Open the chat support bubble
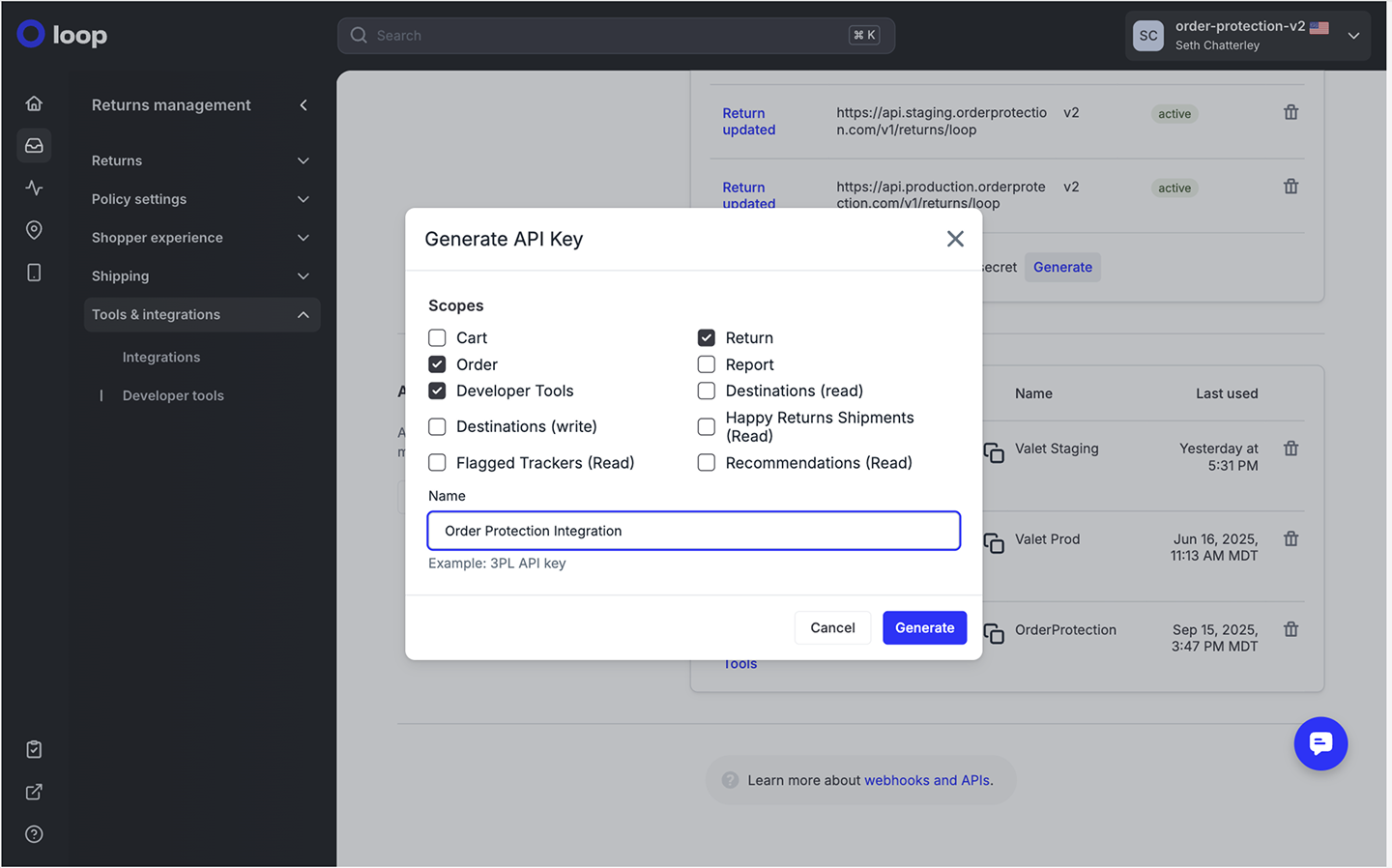This screenshot has height=868, width=1392. tap(1320, 743)
